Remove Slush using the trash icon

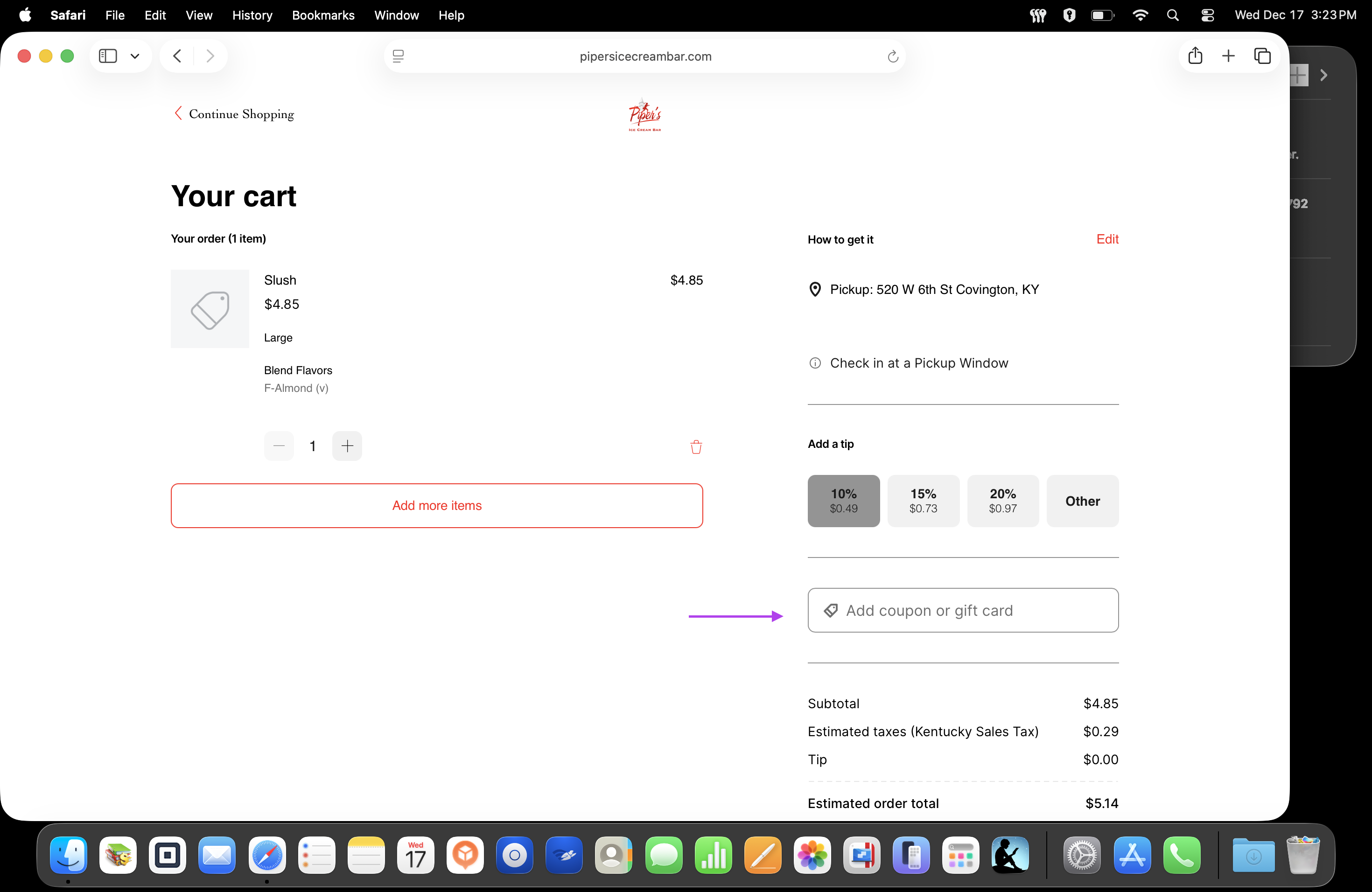(696, 446)
